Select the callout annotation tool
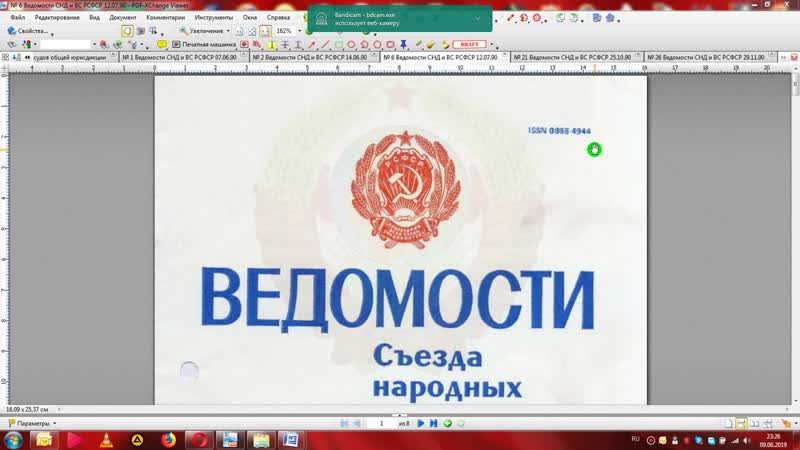This screenshot has height=450, width=800. [x=257, y=44]
